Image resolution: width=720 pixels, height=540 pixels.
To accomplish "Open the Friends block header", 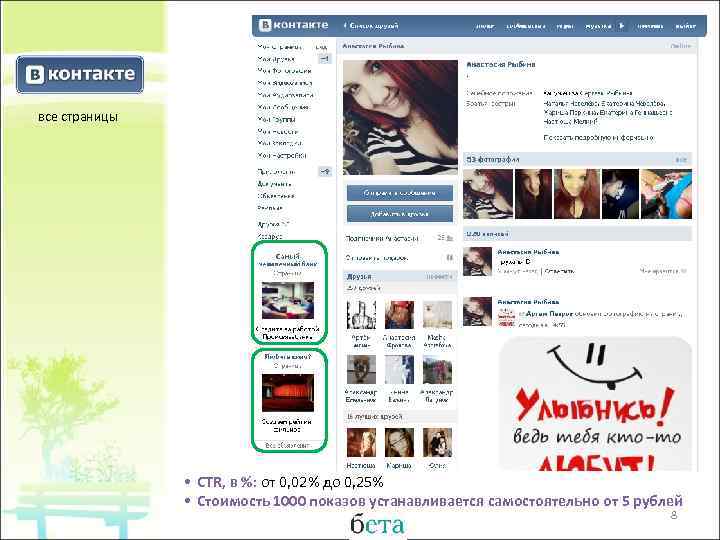I will (399, 276).
